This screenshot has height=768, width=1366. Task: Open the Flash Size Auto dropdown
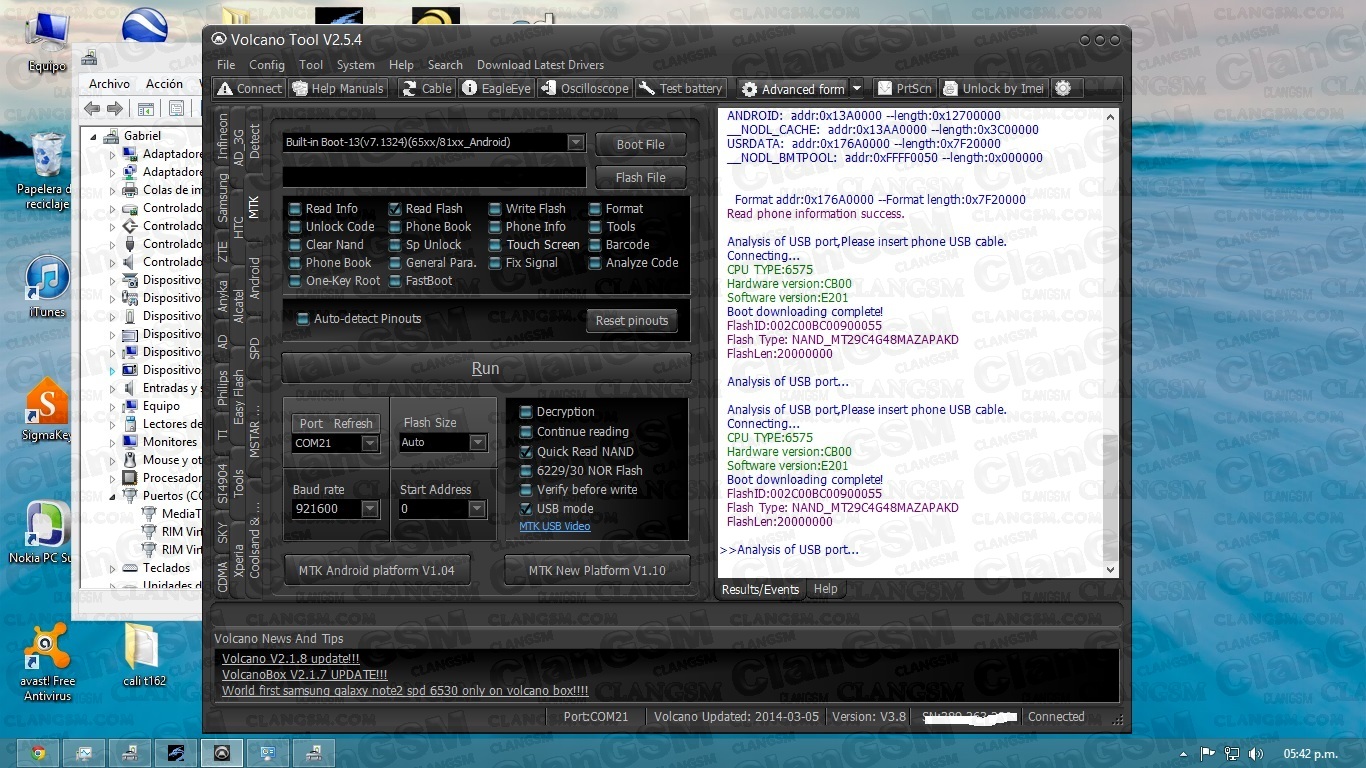point(478,443)
